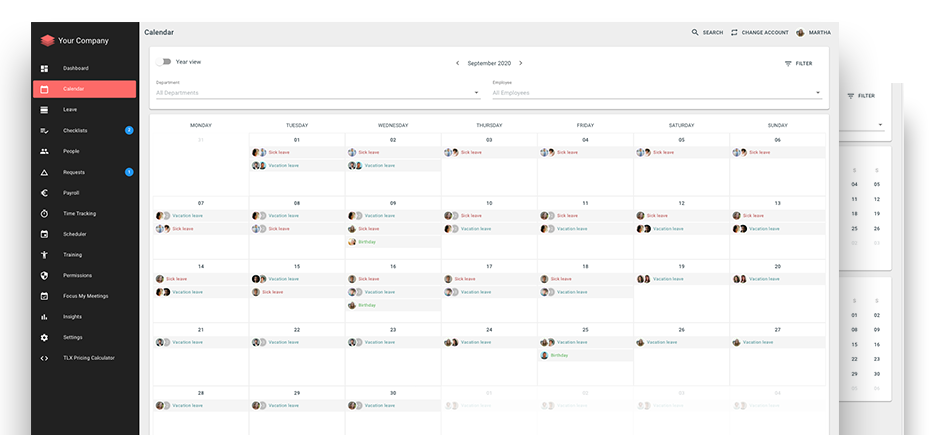
Task: Open Dashboard menu item
Action: [84, 68]
